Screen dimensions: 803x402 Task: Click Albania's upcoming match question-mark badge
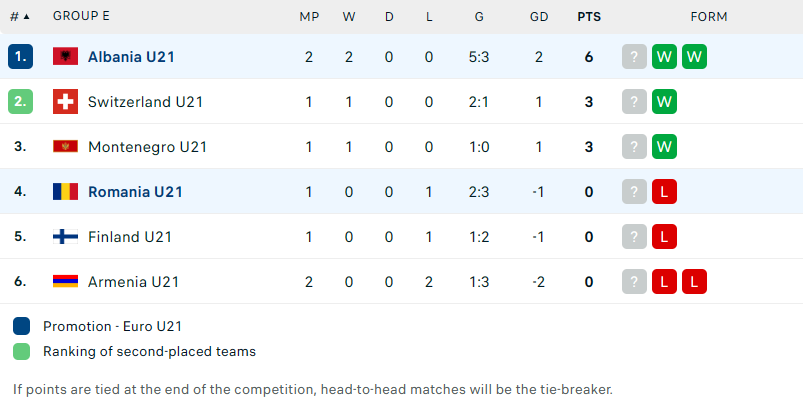[635, 56]
